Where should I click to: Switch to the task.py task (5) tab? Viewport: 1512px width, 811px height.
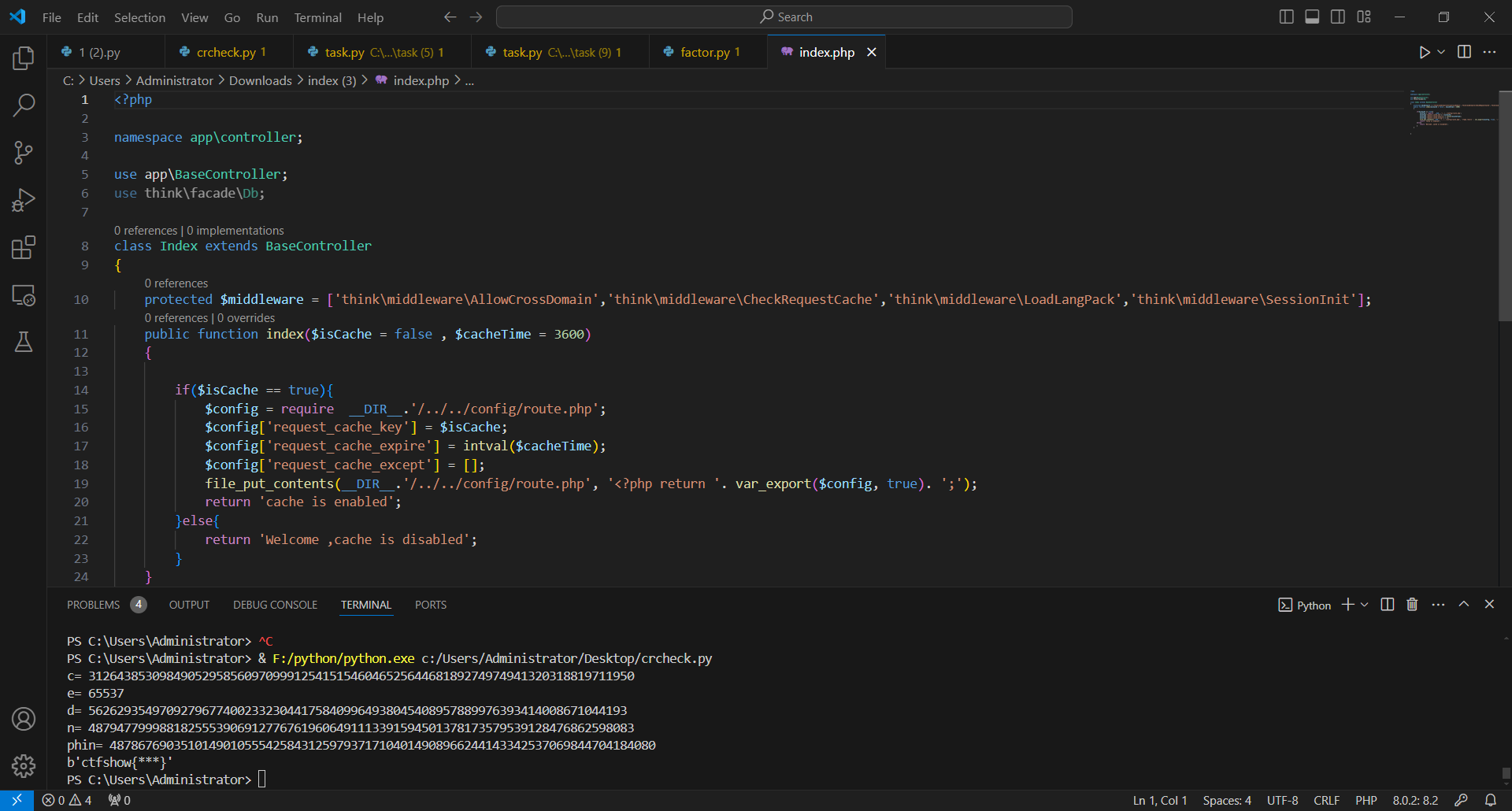pos(383,52)
